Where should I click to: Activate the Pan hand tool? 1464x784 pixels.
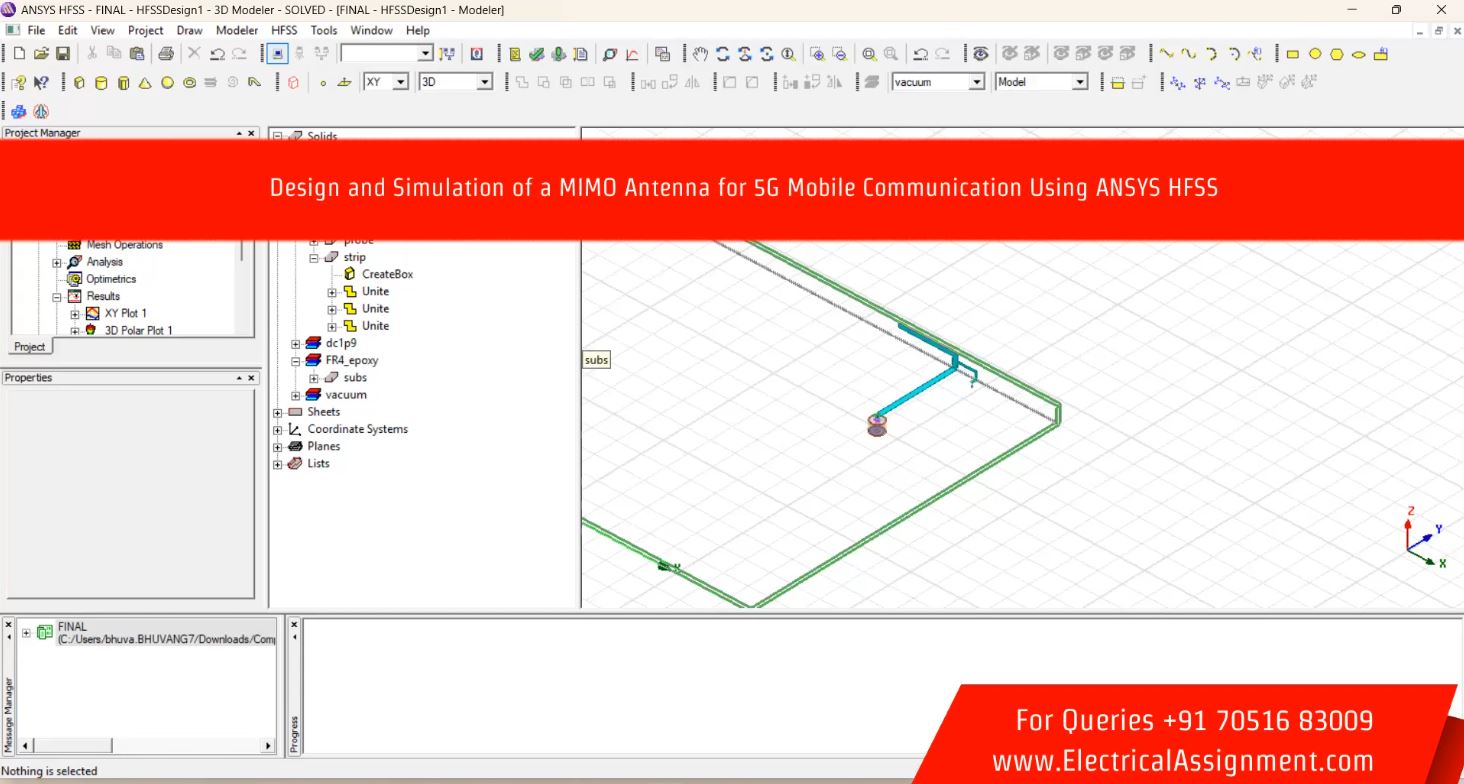700,54
